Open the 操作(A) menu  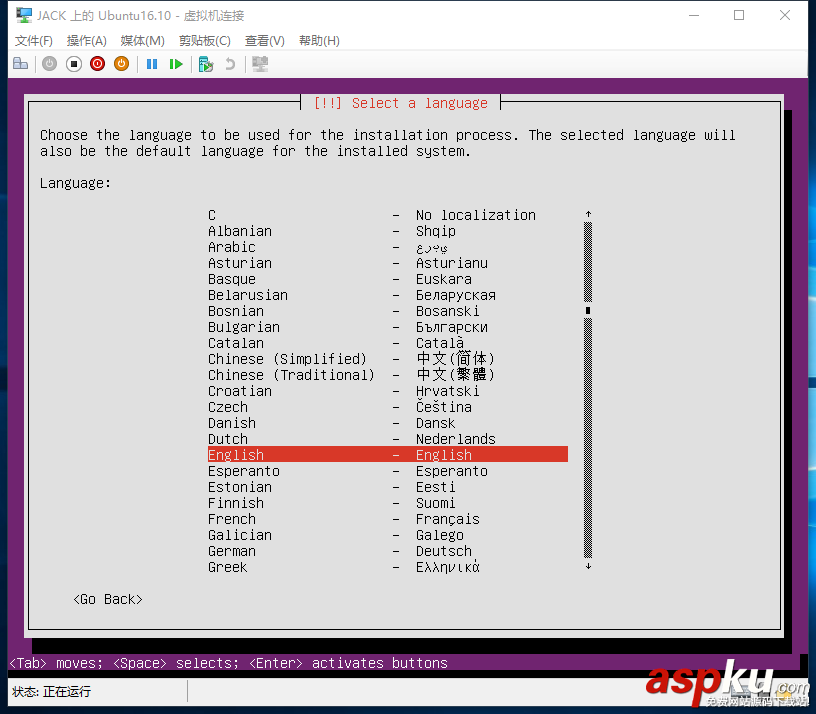(86, 41)
